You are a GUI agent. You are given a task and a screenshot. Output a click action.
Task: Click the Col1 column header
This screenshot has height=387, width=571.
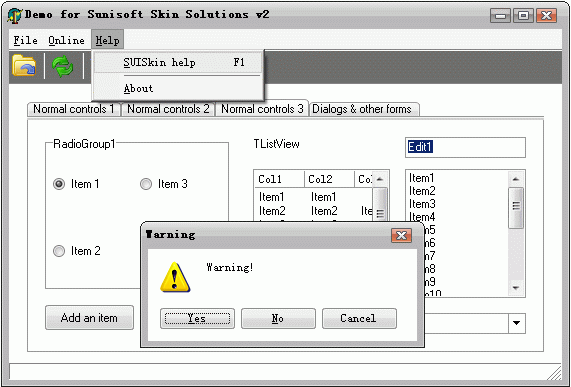point(279,179)
